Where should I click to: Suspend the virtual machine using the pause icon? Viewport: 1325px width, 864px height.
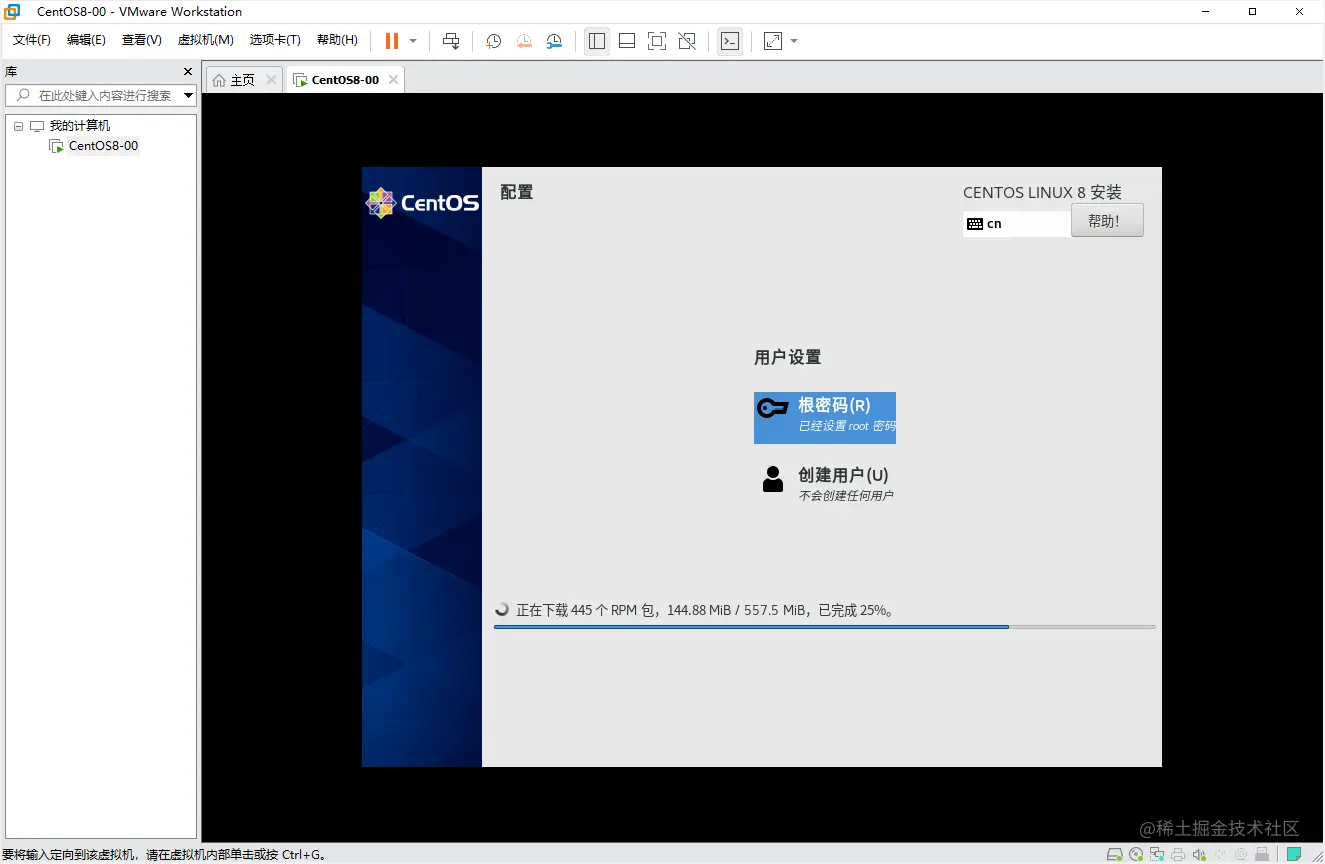pyautogui.click(x=390, y=41)
